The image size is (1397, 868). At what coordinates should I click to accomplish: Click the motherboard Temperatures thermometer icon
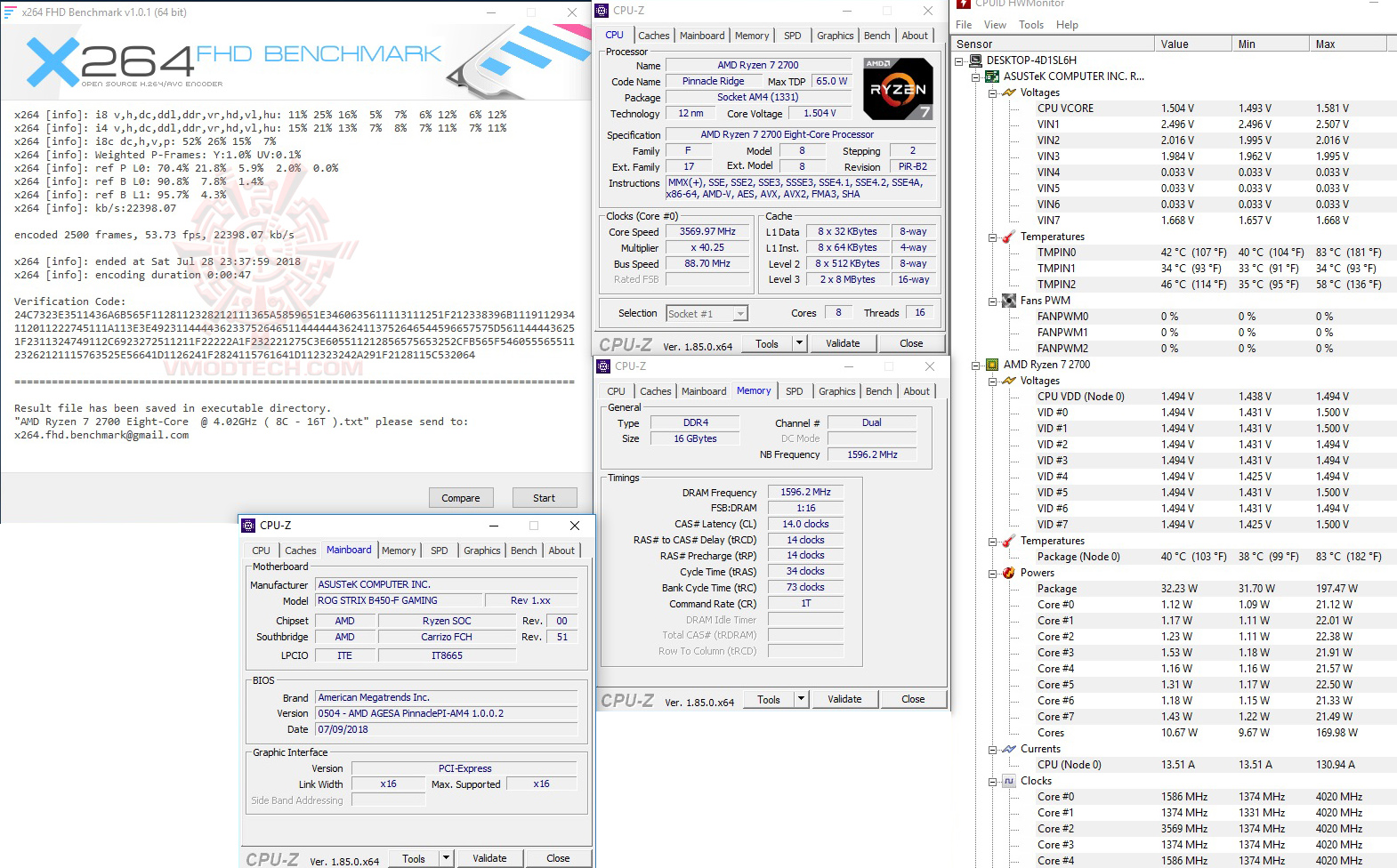[x=1009, y=237]
